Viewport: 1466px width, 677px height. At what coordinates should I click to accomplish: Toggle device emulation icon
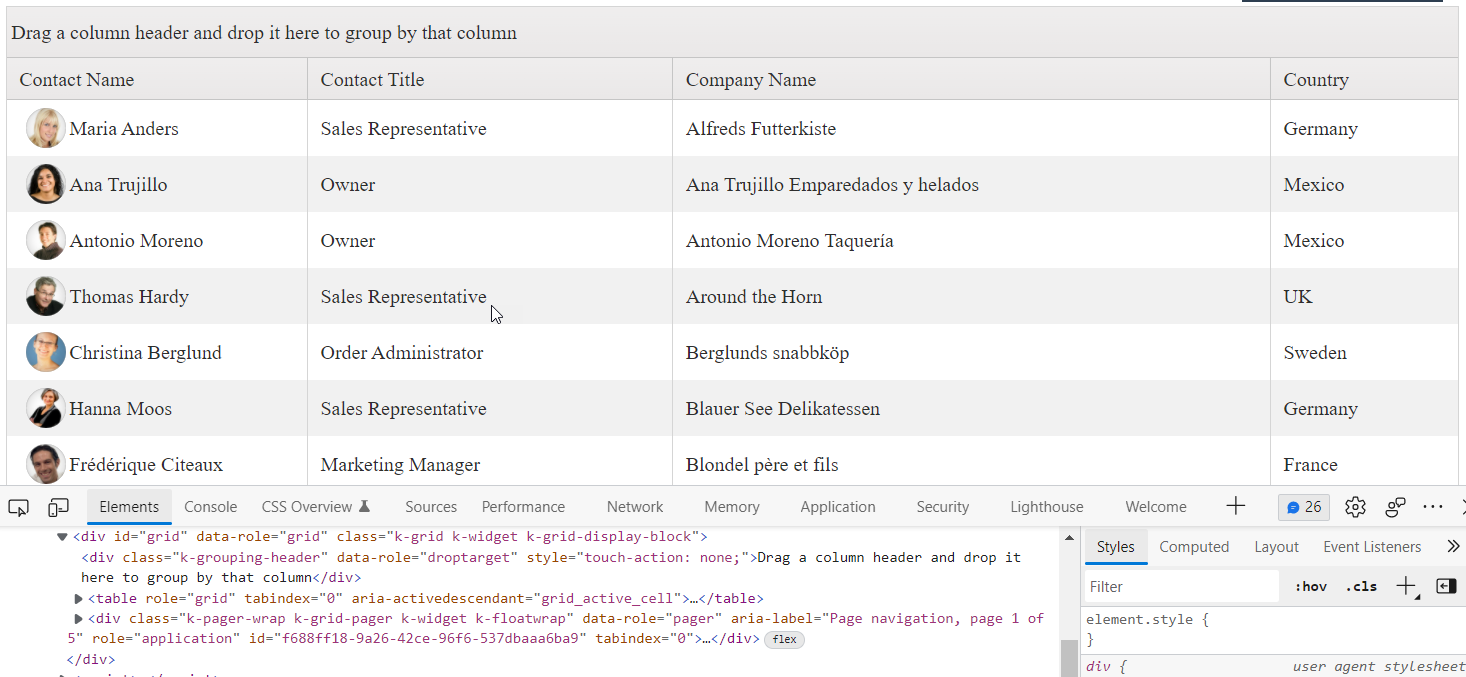coord(59,507)
